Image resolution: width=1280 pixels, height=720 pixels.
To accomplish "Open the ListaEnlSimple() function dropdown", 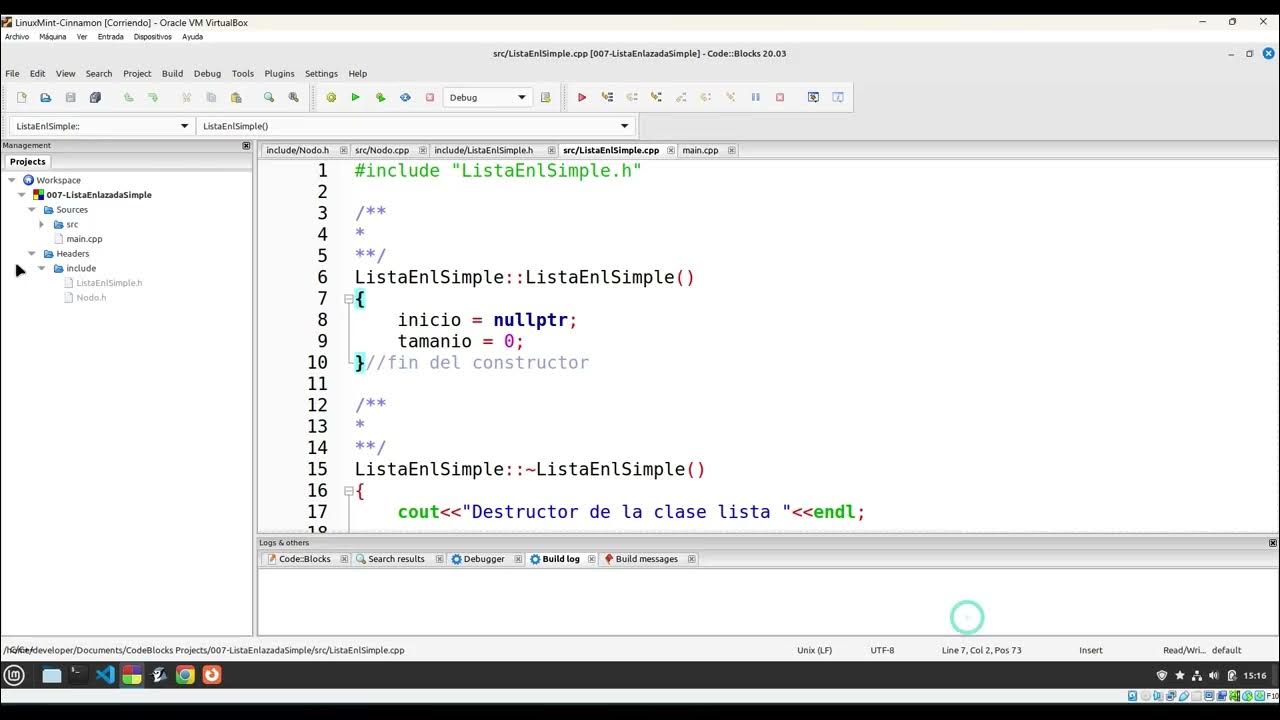I will (x=416, y=126).
